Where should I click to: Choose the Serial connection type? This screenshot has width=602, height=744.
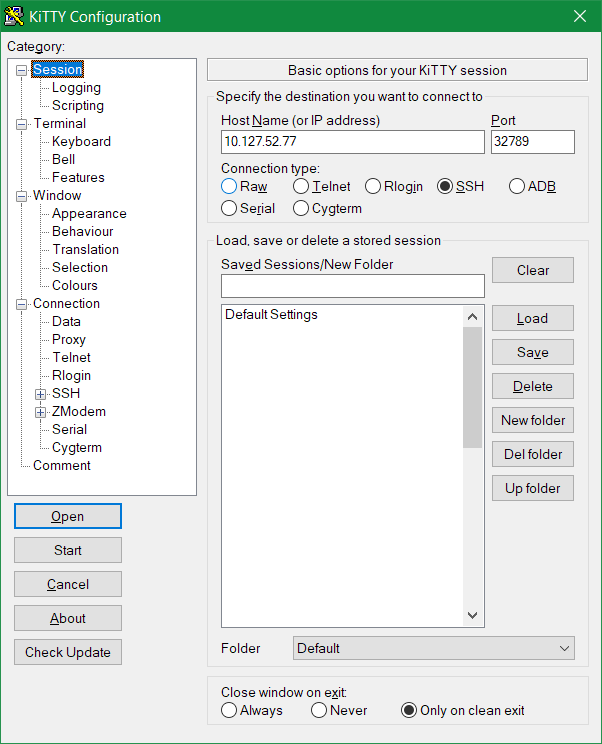pos(229,209)
